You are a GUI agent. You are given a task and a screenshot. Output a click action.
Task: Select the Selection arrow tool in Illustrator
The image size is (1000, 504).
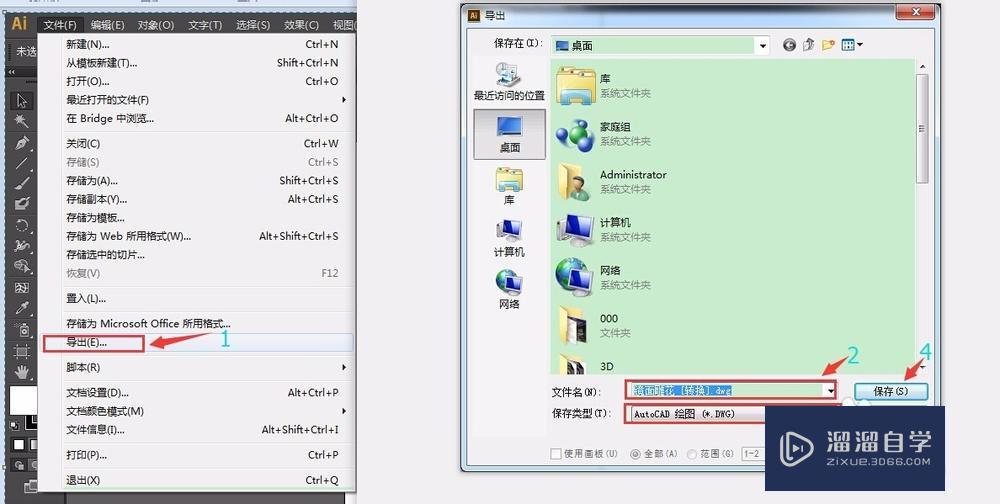click(x=22, y=101)
